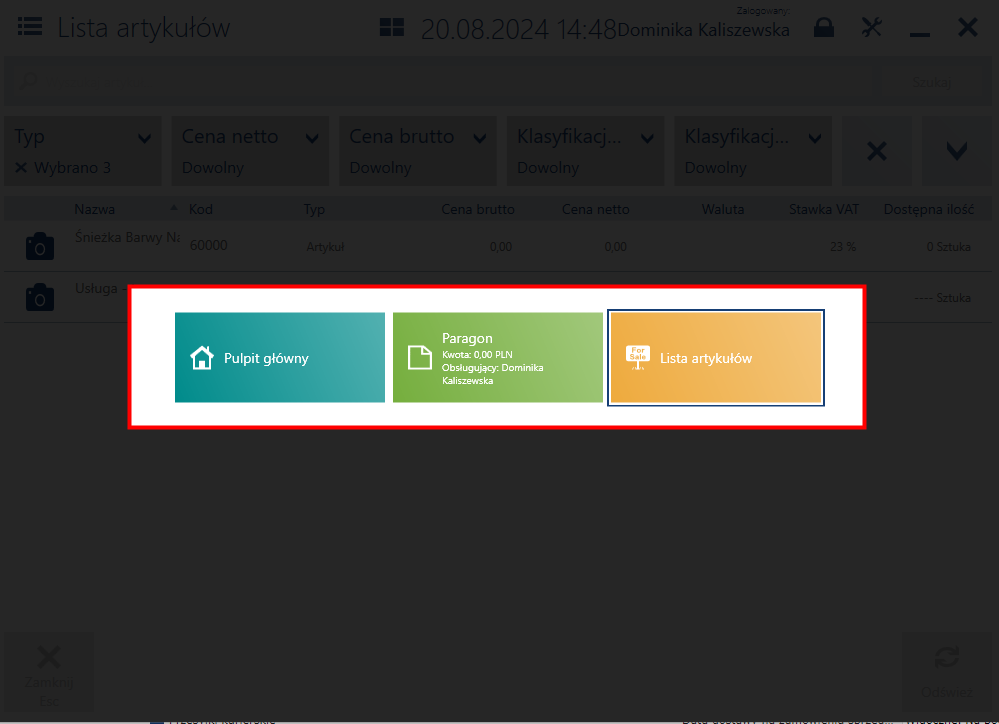Remove the Wybrano 3 type selection
Screen dimensions: 999x724
[x=21, y=168]
